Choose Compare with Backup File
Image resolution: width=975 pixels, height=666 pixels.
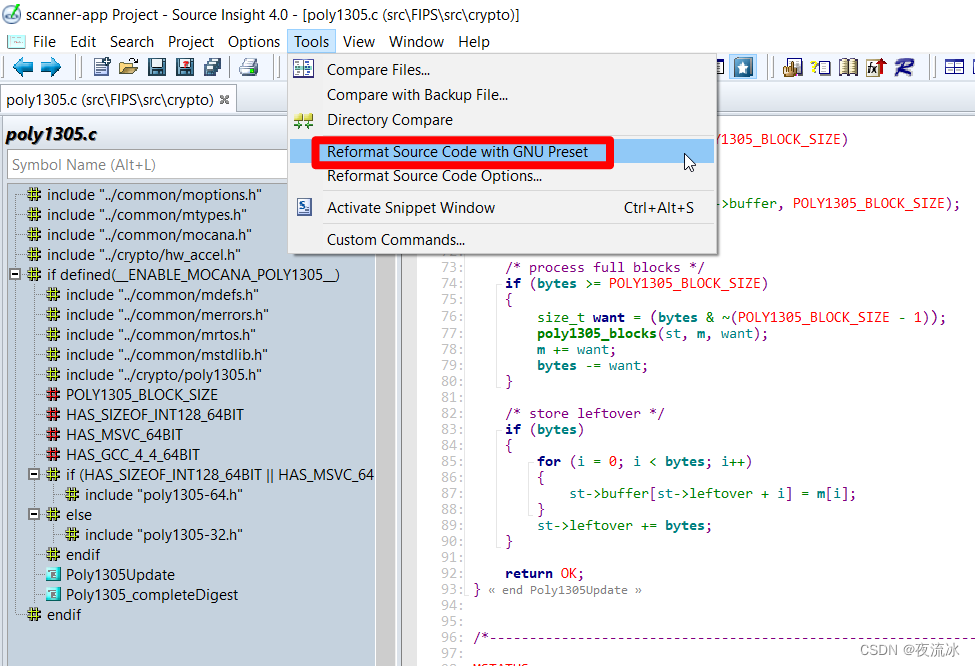coord(502,95)
